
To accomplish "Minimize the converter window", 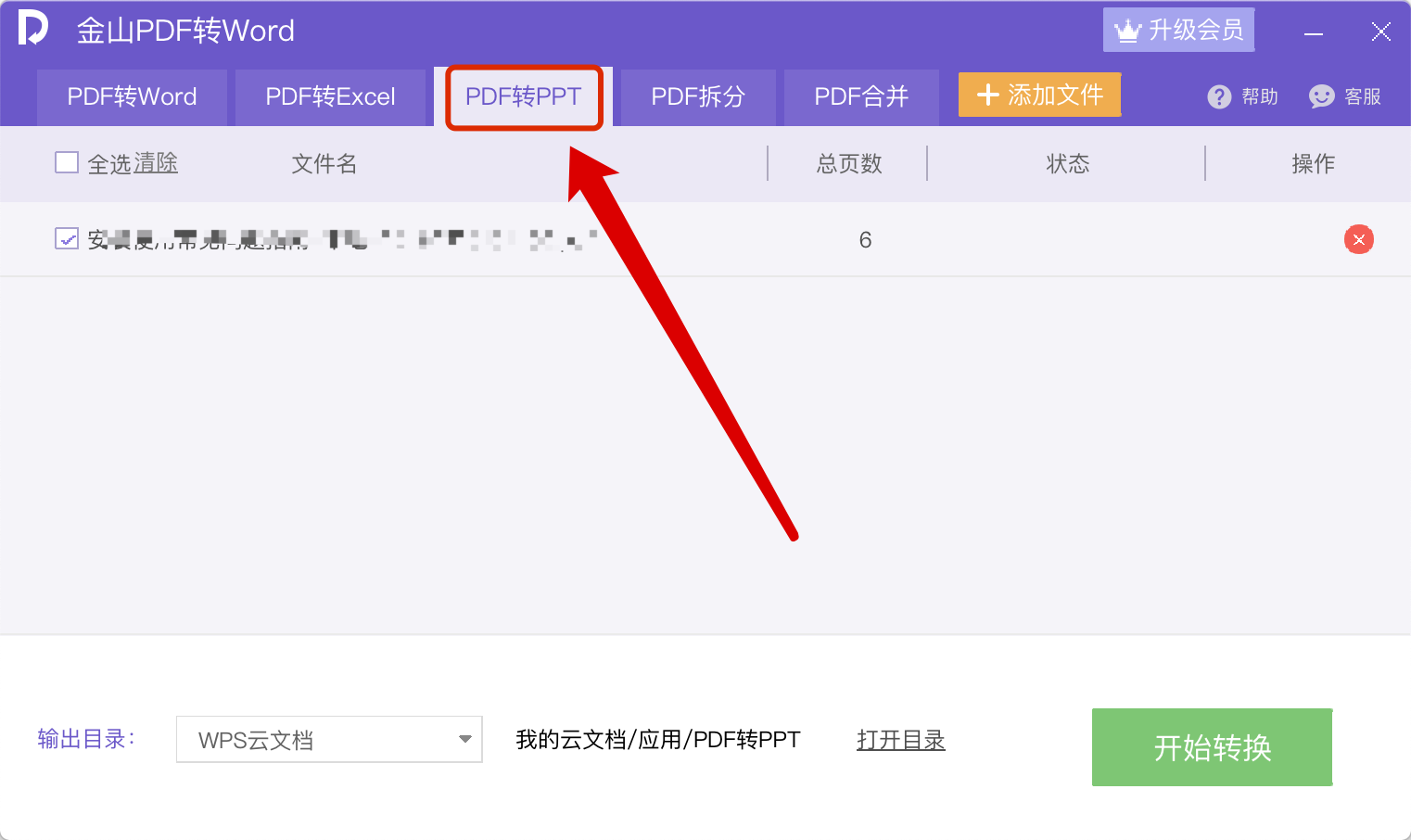I will point(1313,33).
